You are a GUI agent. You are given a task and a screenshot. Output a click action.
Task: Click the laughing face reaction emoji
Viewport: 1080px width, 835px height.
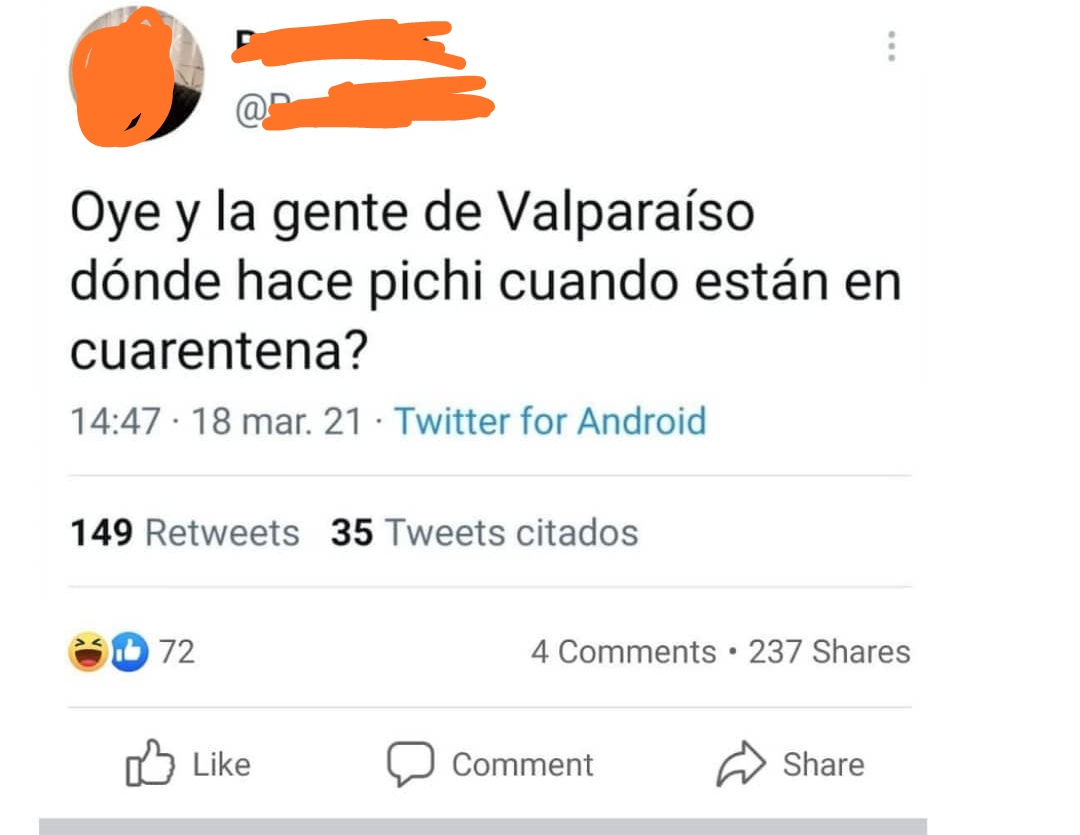tap(87, 651)
